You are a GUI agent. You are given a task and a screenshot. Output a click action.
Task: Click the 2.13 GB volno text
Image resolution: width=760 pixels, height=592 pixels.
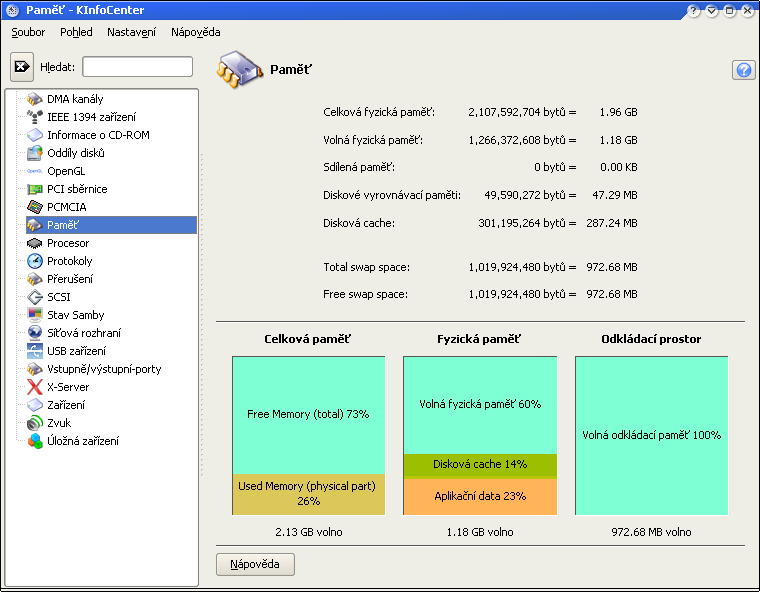click(309, 532)
